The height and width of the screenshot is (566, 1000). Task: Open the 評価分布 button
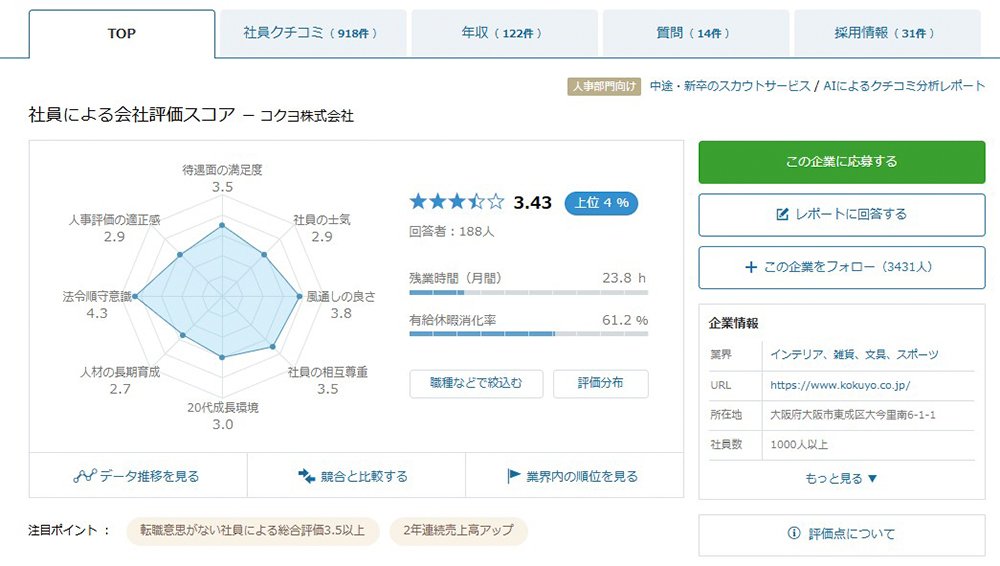click(x=600, y=384)
